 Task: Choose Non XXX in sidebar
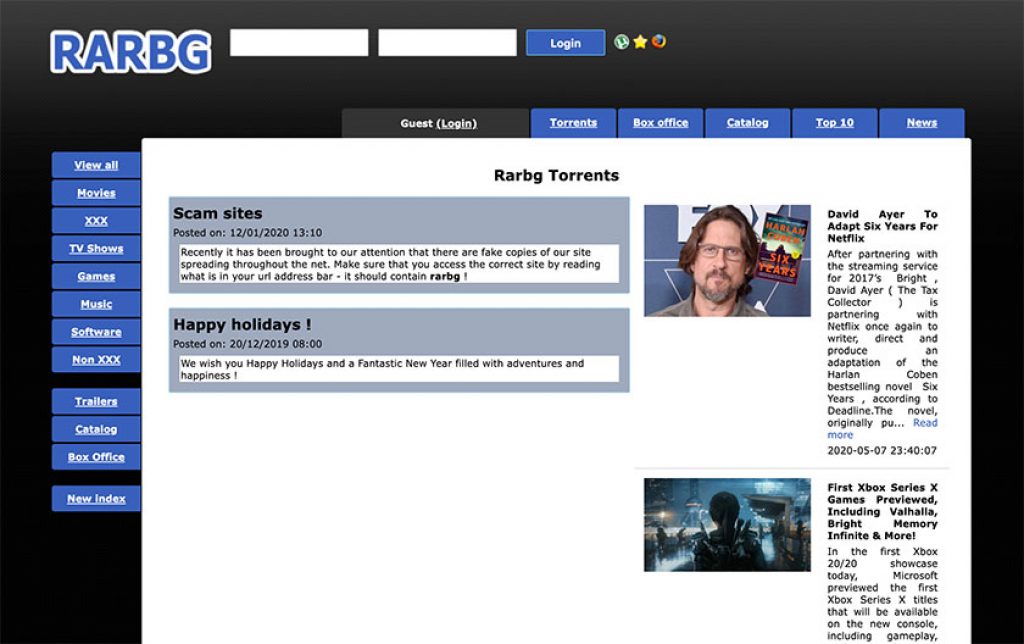[x=96, y=359]
